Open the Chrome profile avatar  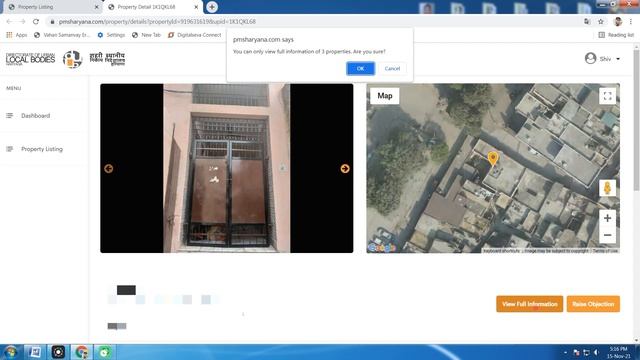(618, 22)
